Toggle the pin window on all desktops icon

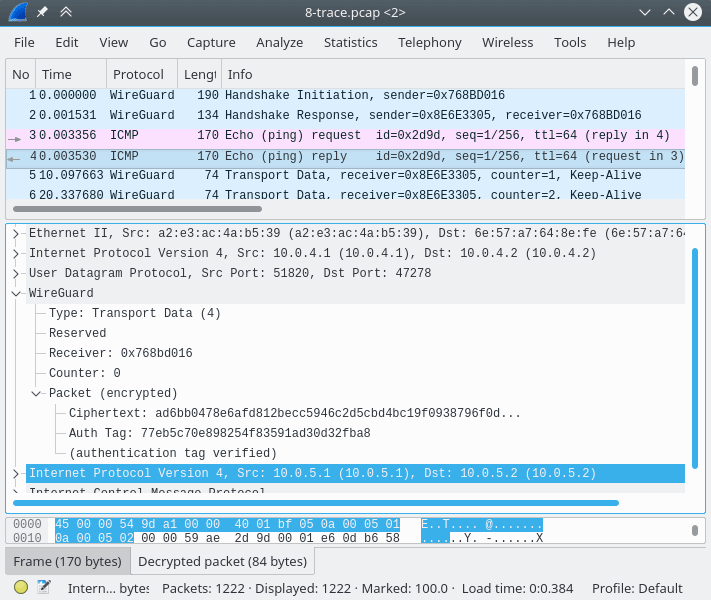pyautogui.click(x=42, y=13)
